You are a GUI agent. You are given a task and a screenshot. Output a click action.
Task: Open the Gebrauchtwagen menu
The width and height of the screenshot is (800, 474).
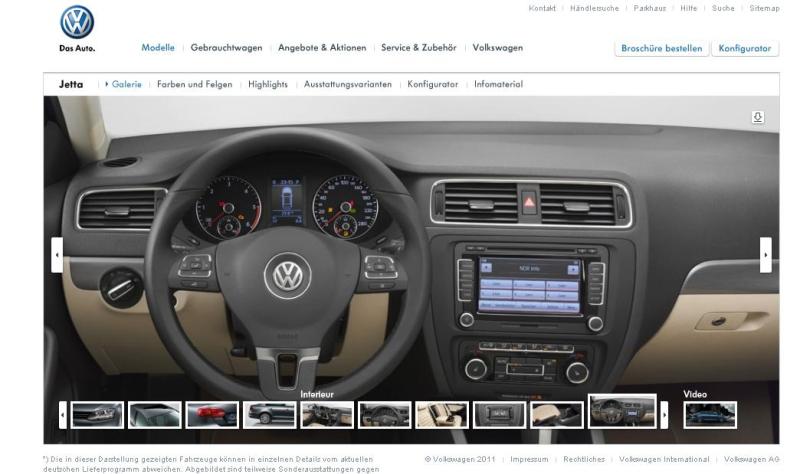click(226, 47)
